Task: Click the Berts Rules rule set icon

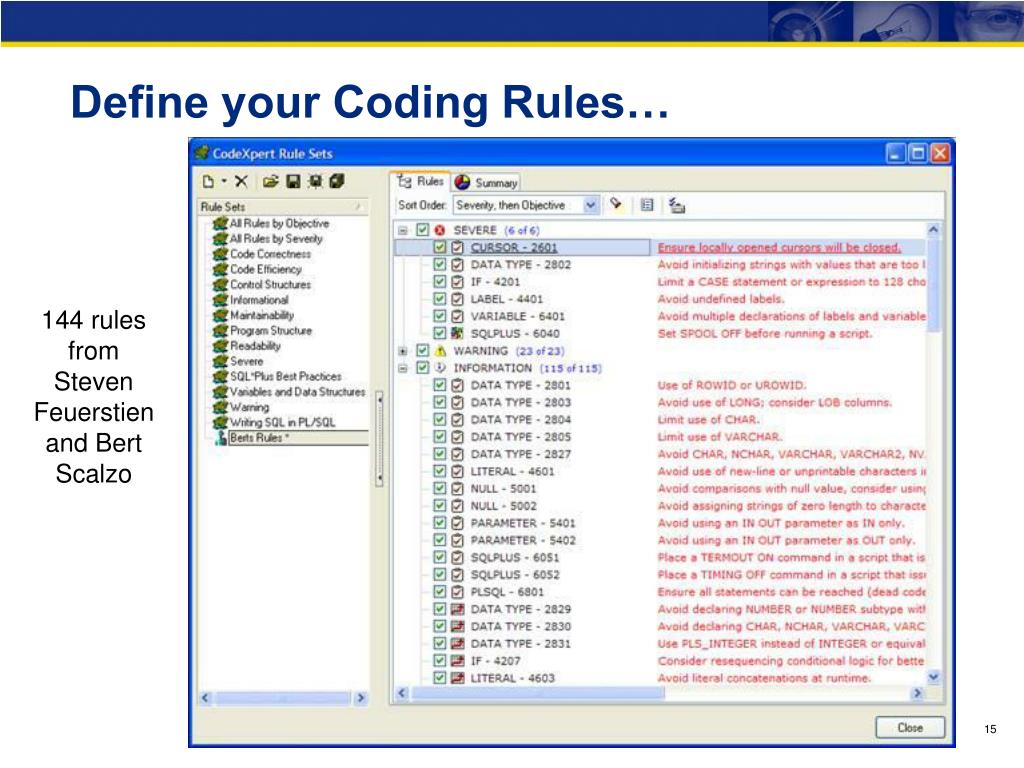Action: [x=221, y=438]
